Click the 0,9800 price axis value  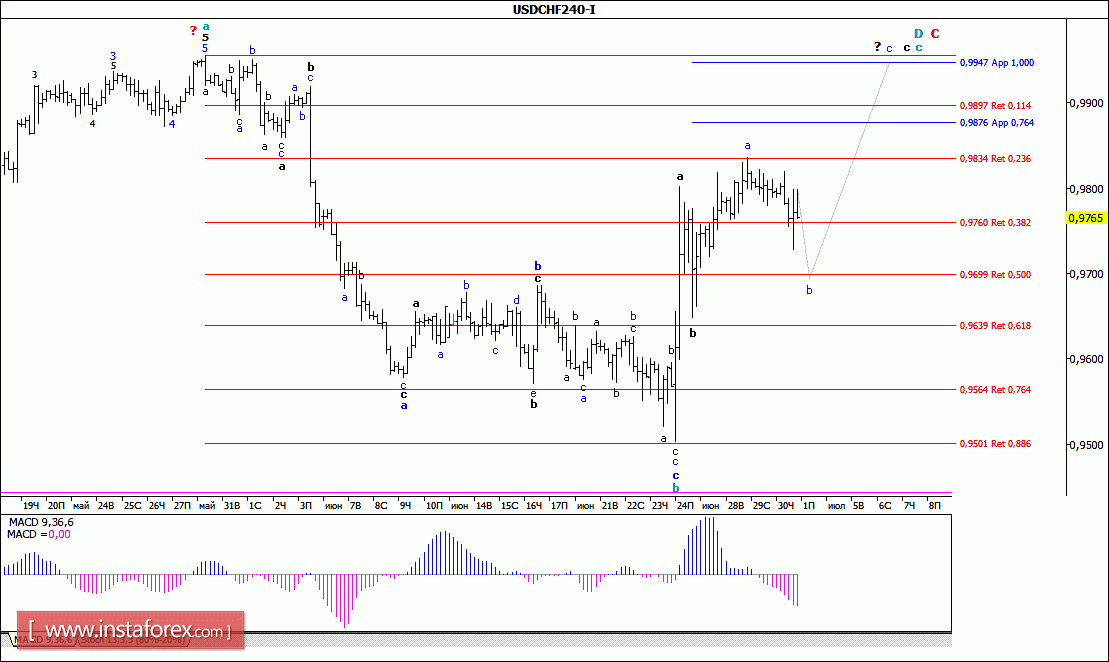(1086, 189)
